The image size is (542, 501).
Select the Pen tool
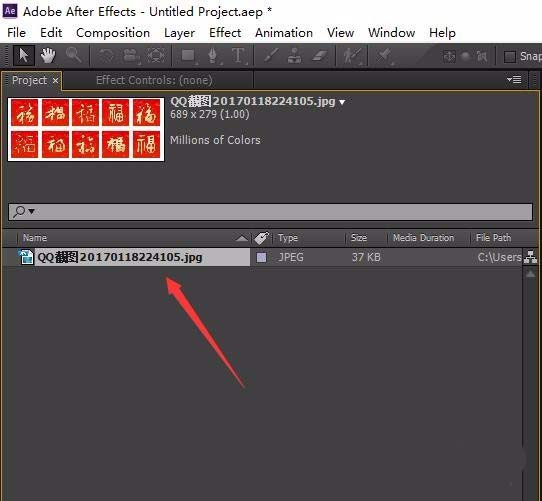coord(213,55)
